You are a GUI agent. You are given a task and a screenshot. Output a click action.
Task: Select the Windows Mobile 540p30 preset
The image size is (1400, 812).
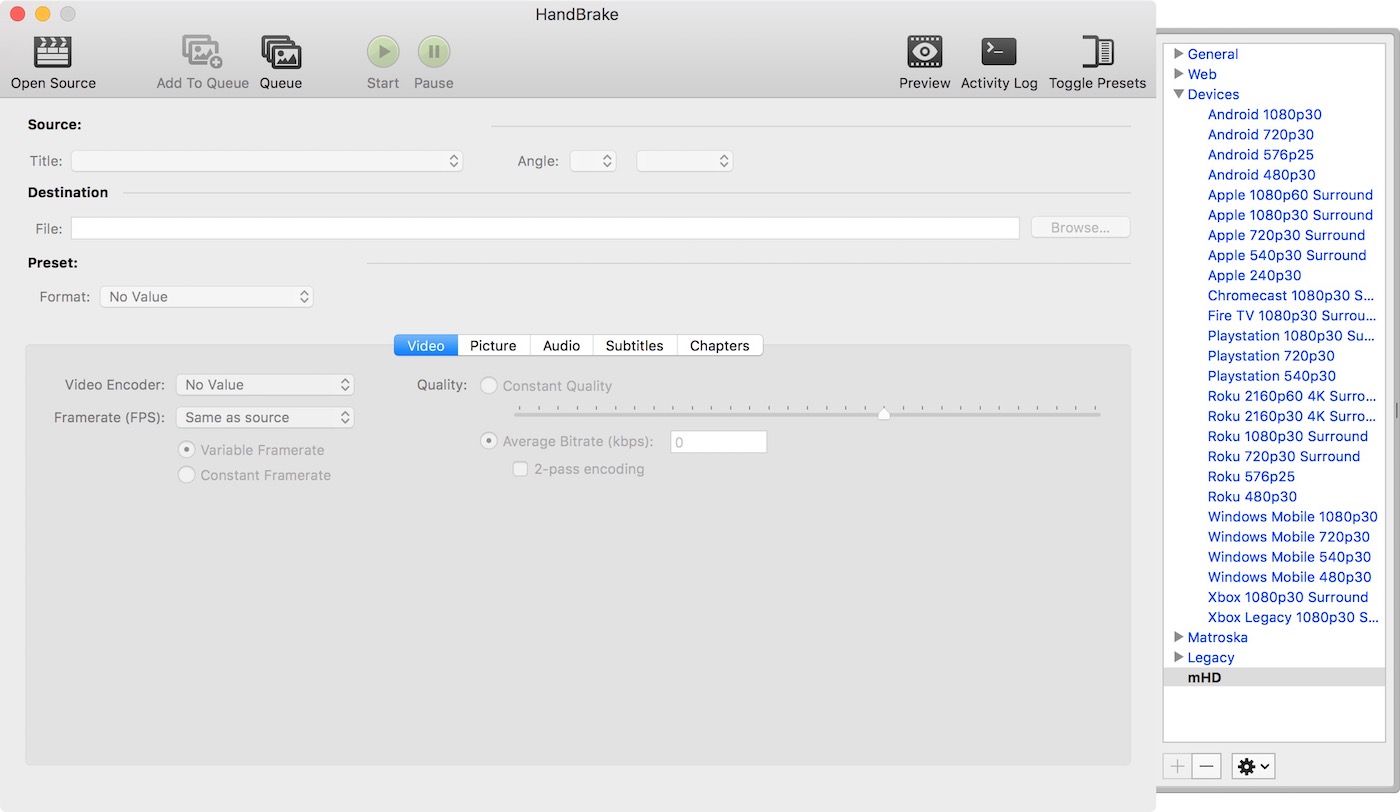tap(1289, 557)
